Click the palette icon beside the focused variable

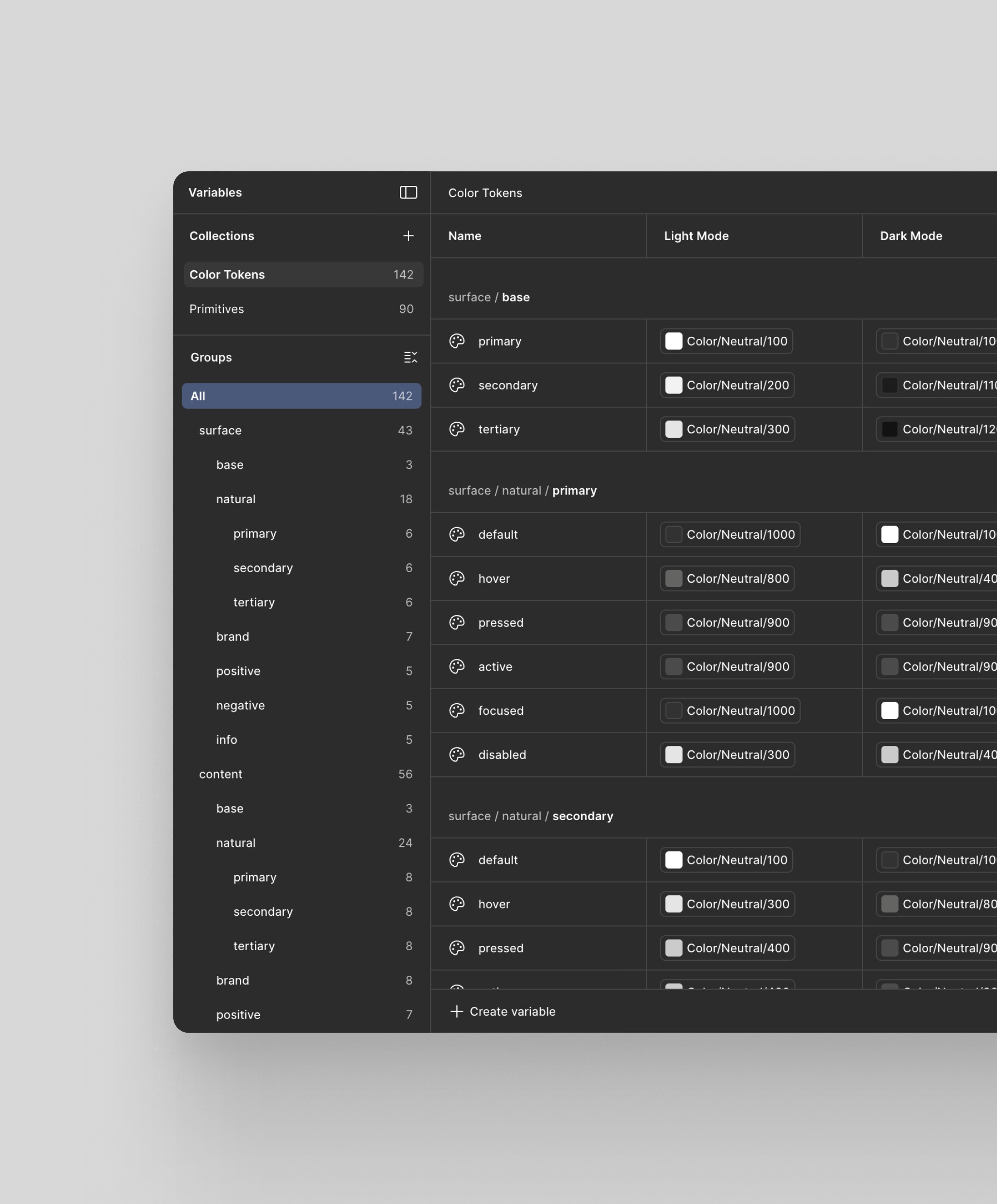click(457, 710)
